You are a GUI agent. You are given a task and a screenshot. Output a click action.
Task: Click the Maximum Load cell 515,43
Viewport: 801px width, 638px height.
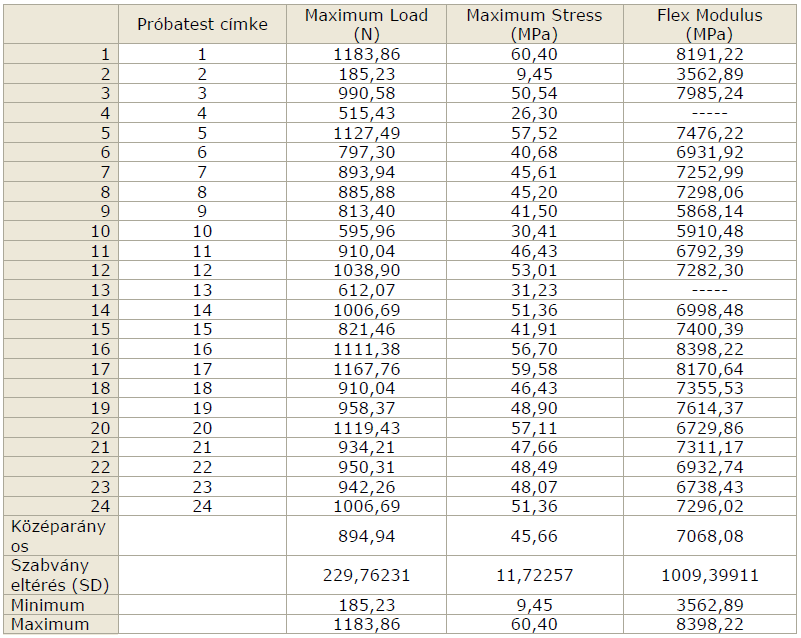[x=366, y=113]
